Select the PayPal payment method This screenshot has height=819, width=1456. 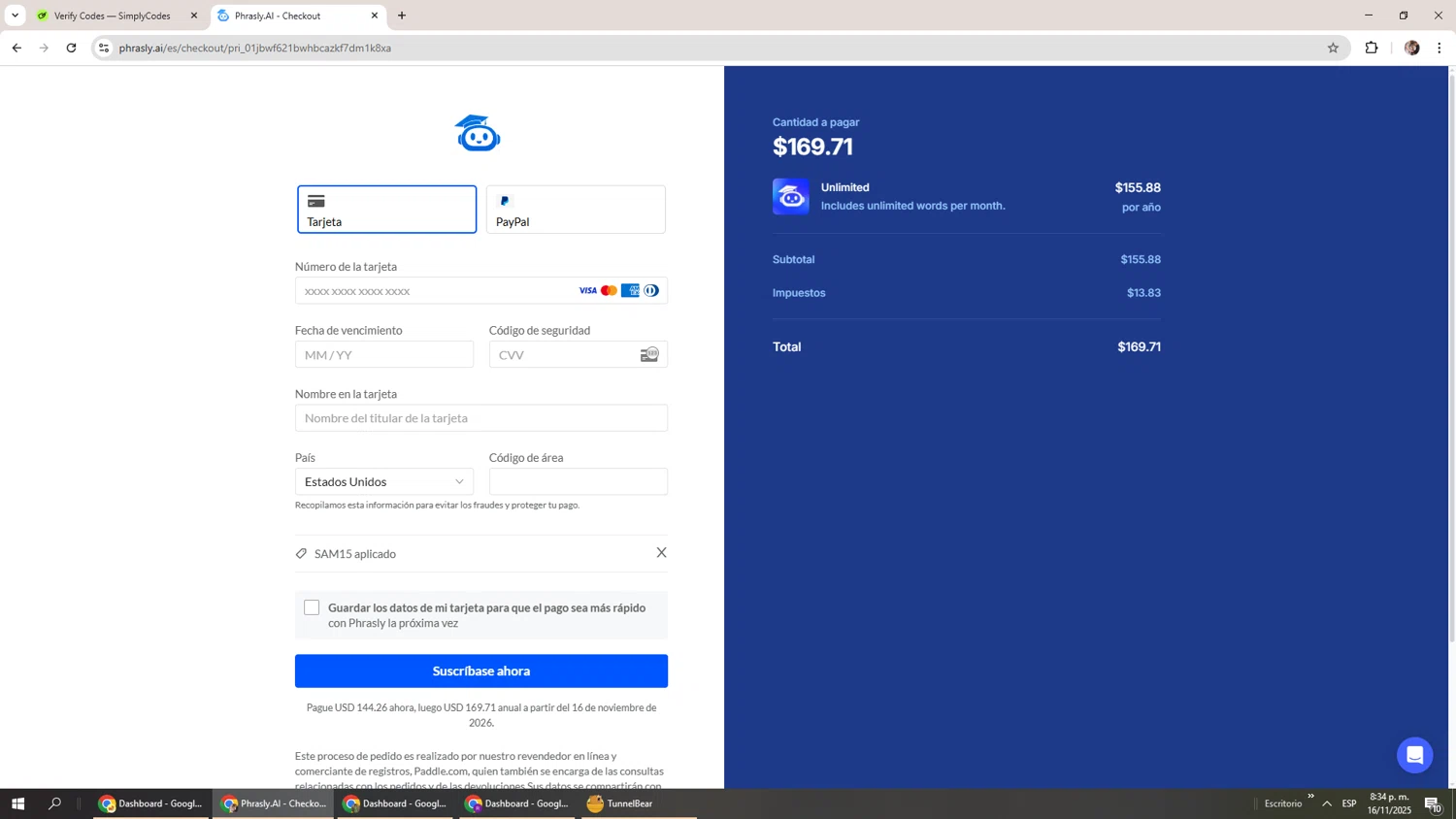(576, 210)
